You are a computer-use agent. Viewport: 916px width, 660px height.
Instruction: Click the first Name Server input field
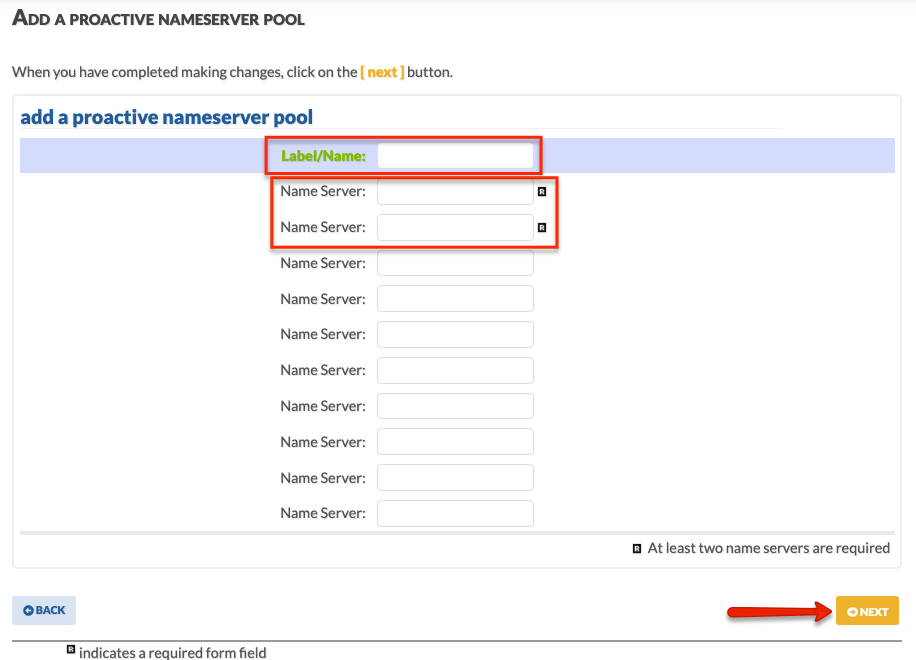[455, 192]
